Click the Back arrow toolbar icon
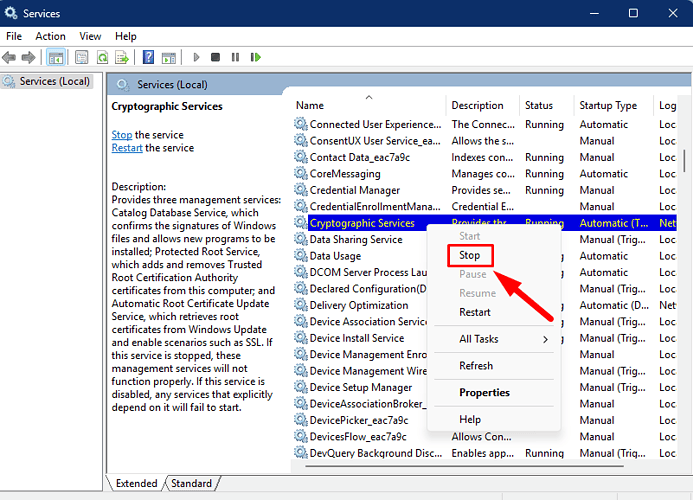The height and width of the screenshot is (500, 693). (x=9, y=57)
